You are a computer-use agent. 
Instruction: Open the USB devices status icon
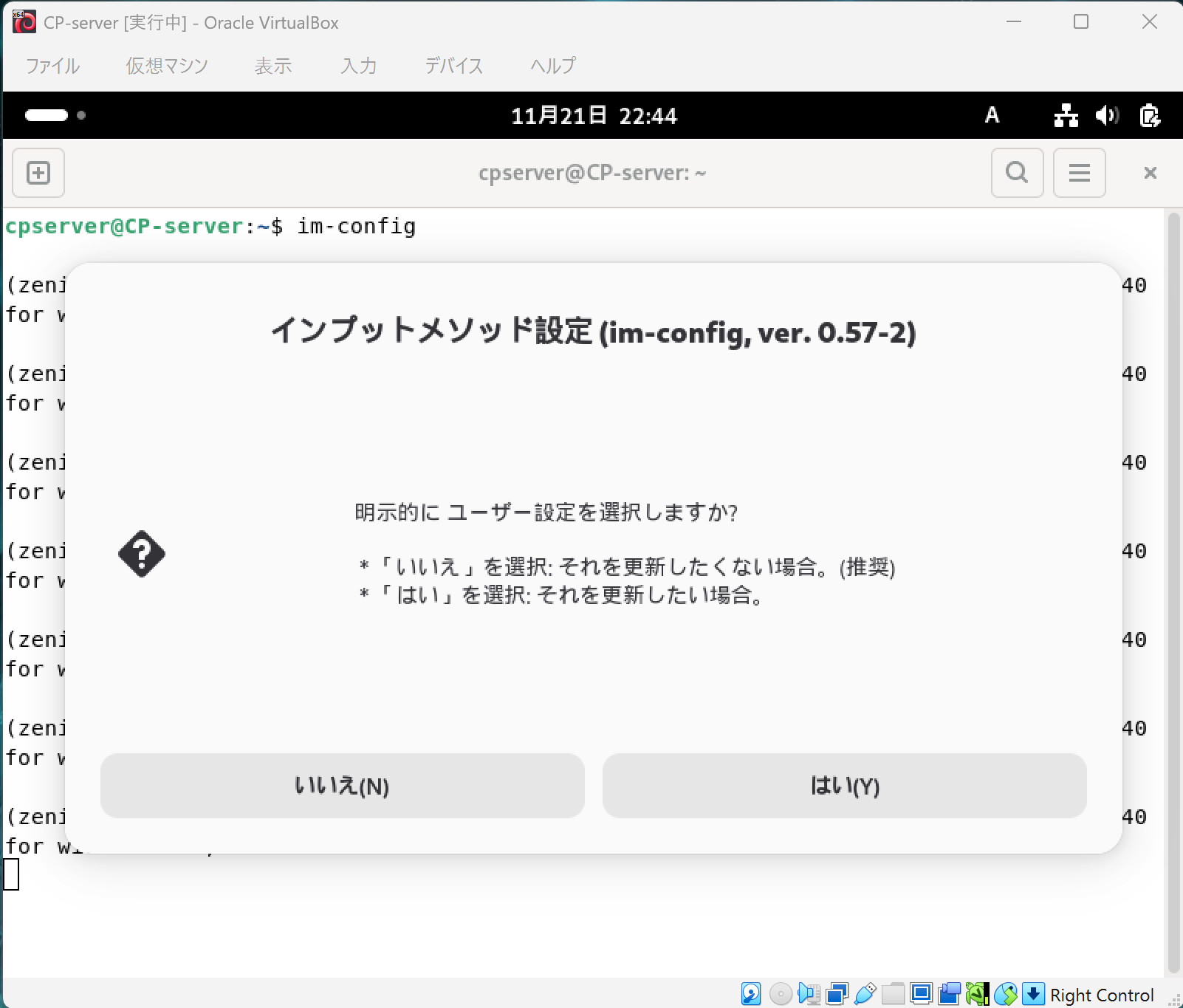865,994
